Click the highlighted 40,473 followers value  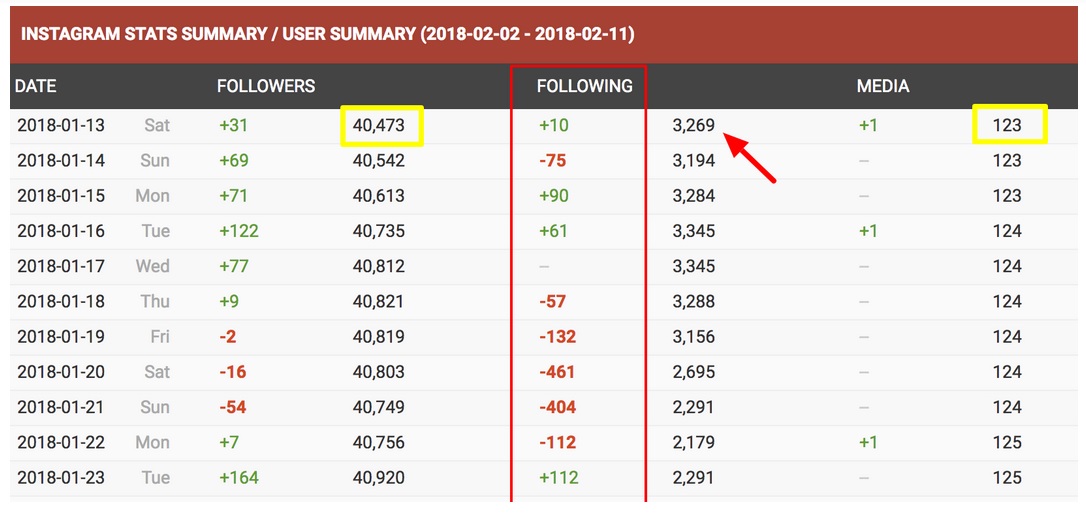[382, 125]
